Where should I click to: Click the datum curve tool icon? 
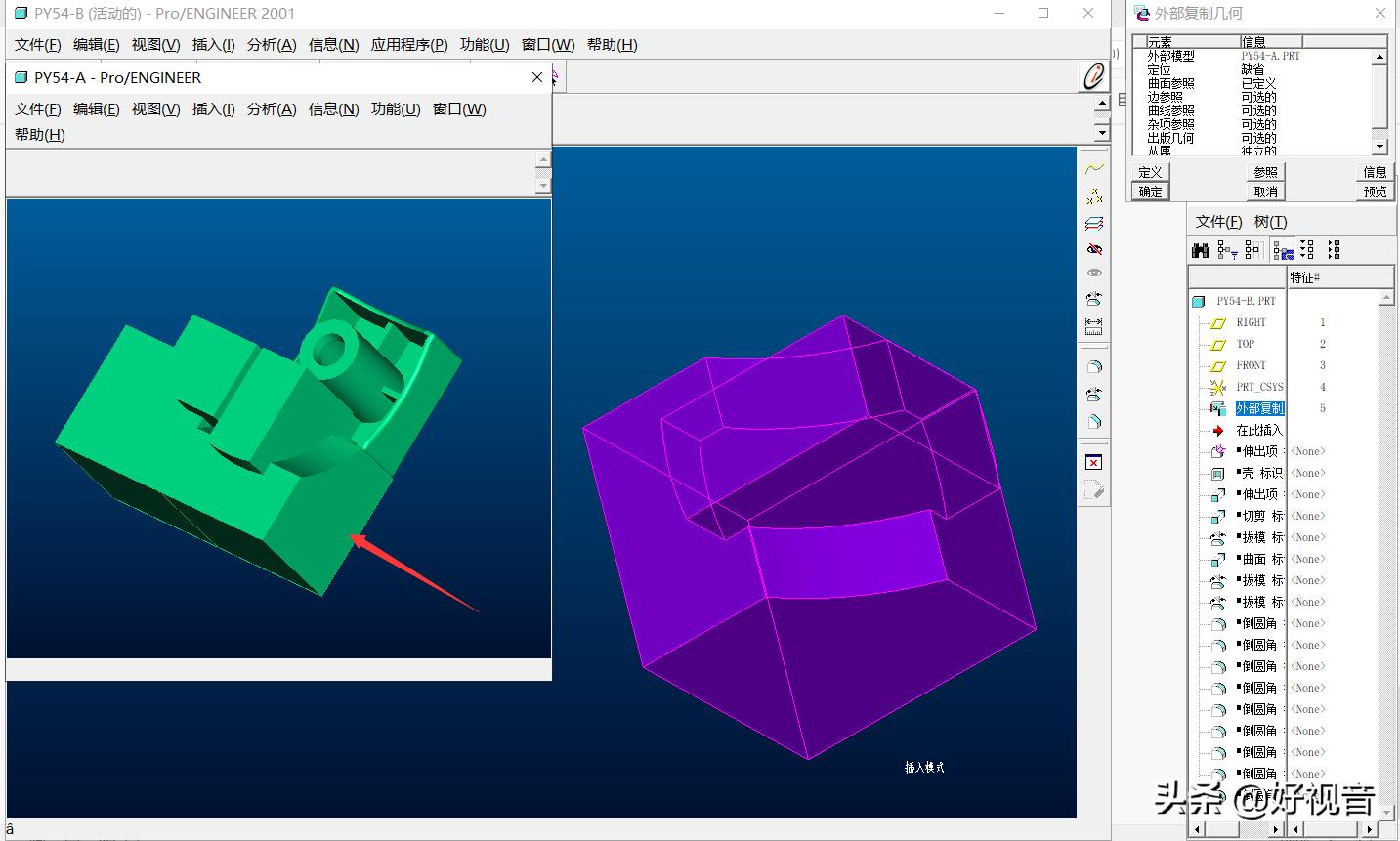click(1094, 169)
